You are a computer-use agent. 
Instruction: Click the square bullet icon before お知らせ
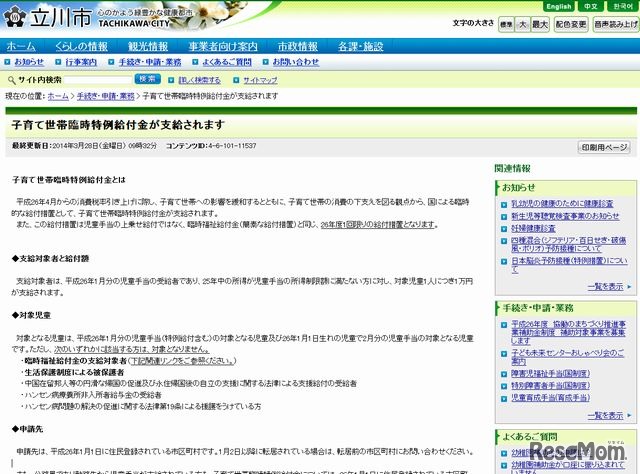click(x=7, y=62)
